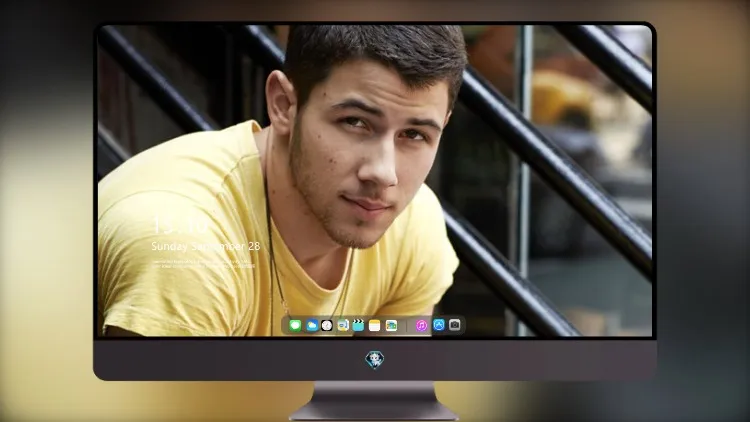Image resolution: width=750 pixels, height=422 pixels.
Task: Open the Weather app in dock
Action: (311, 326)
